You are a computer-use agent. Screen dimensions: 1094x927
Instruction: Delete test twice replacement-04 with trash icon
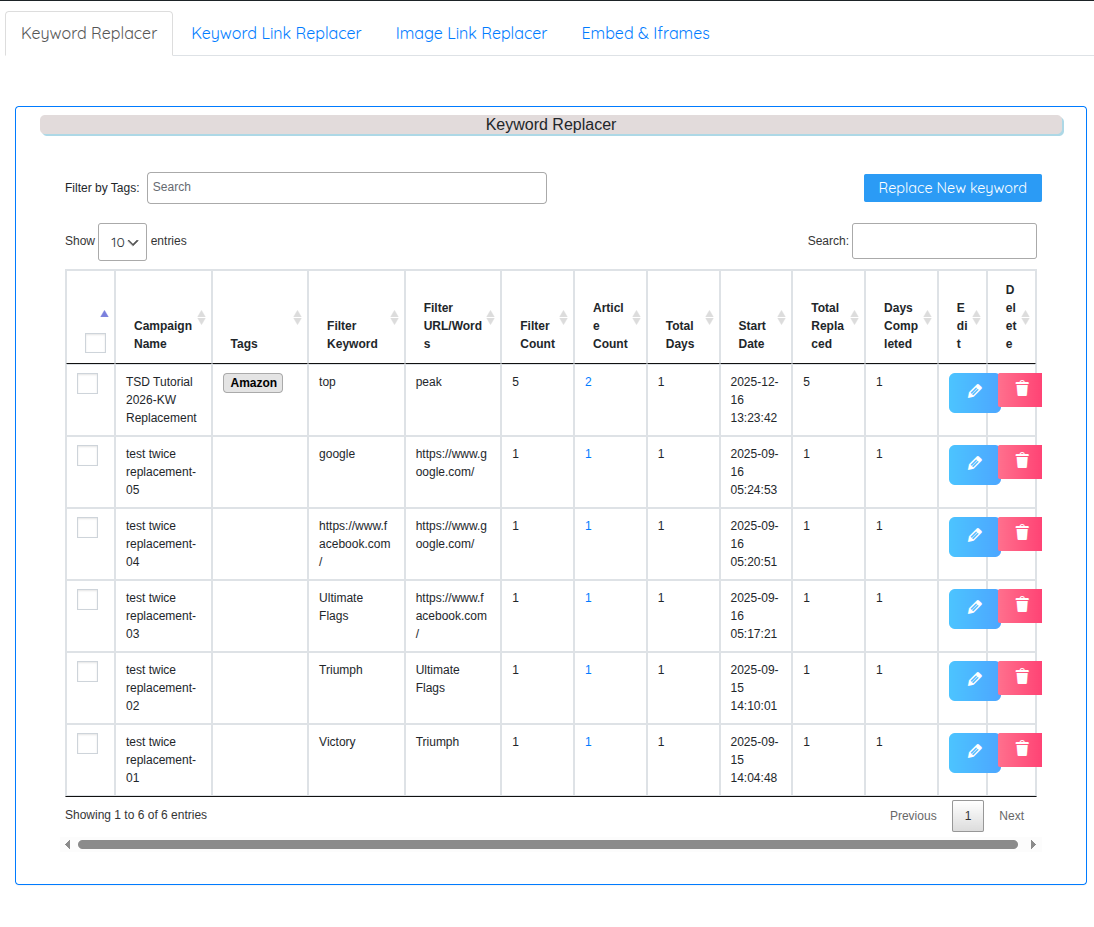tap(1021, 534)
